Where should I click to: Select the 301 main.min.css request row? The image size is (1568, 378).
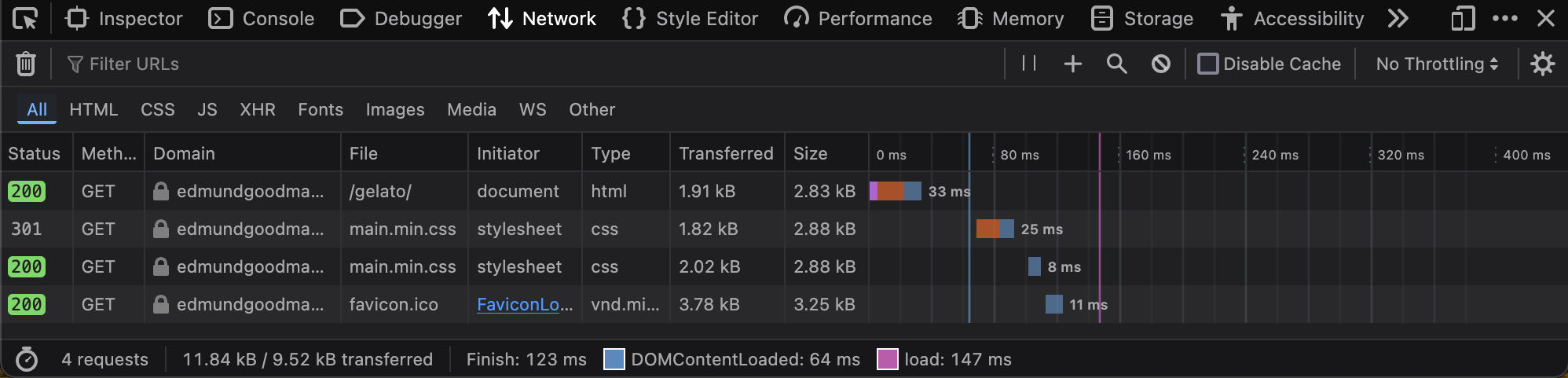(x=784, y=229)
